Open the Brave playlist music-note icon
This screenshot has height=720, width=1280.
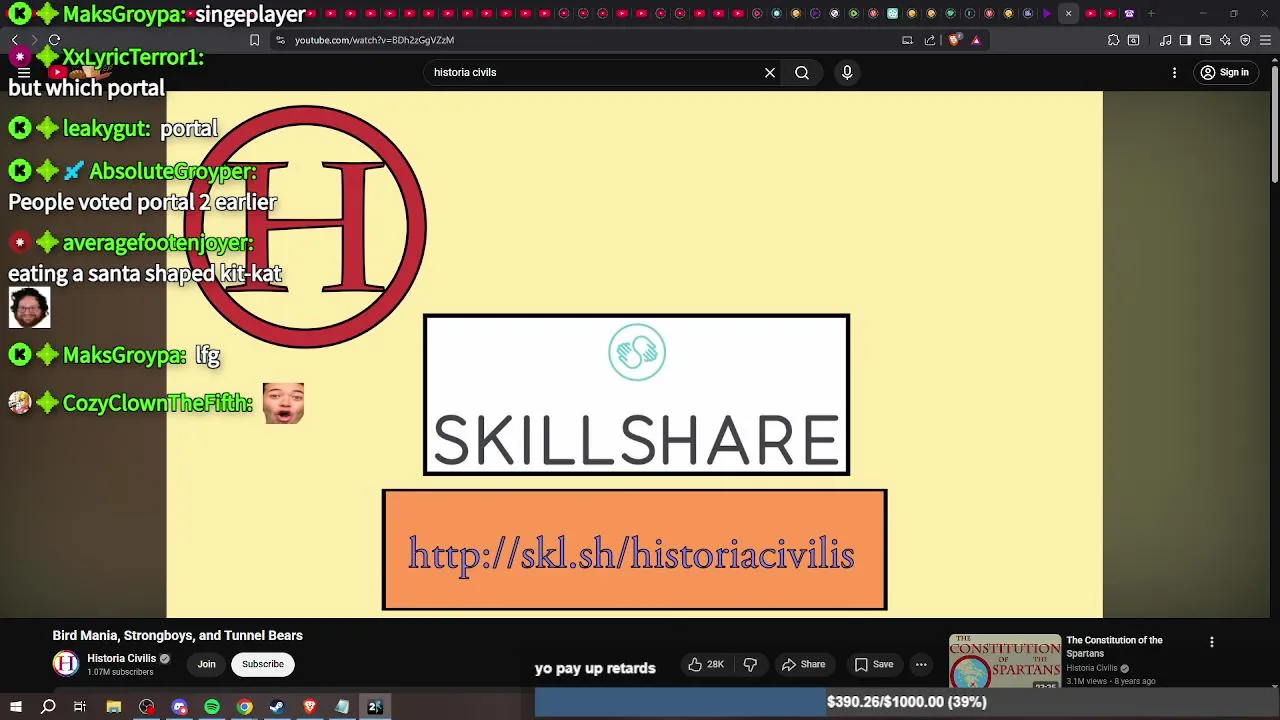pyautogui.click(x=1166, y=40)
